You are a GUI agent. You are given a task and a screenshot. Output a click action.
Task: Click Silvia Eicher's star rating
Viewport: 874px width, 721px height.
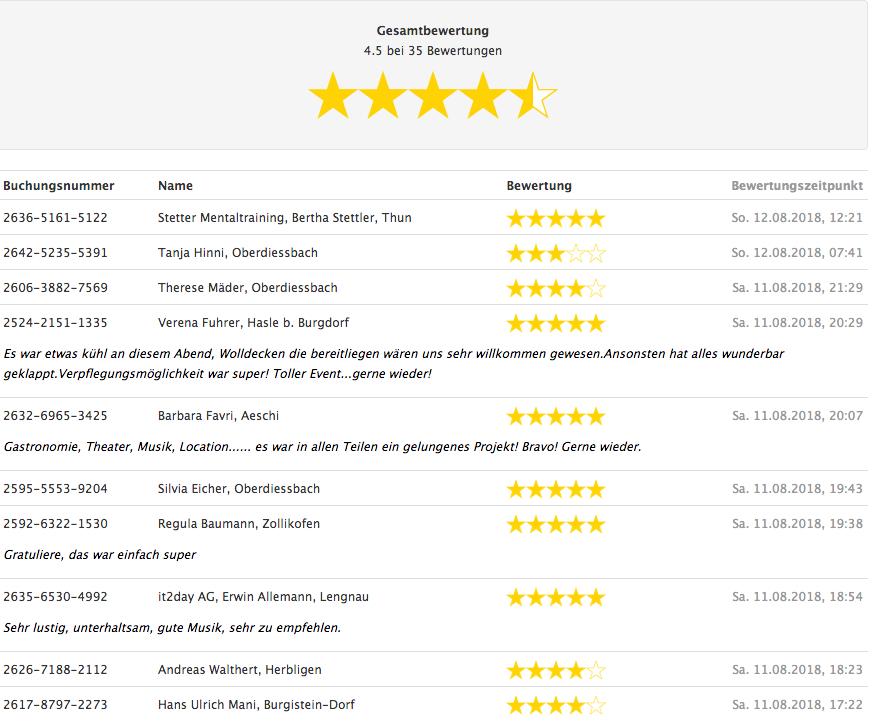click(556, 489)
